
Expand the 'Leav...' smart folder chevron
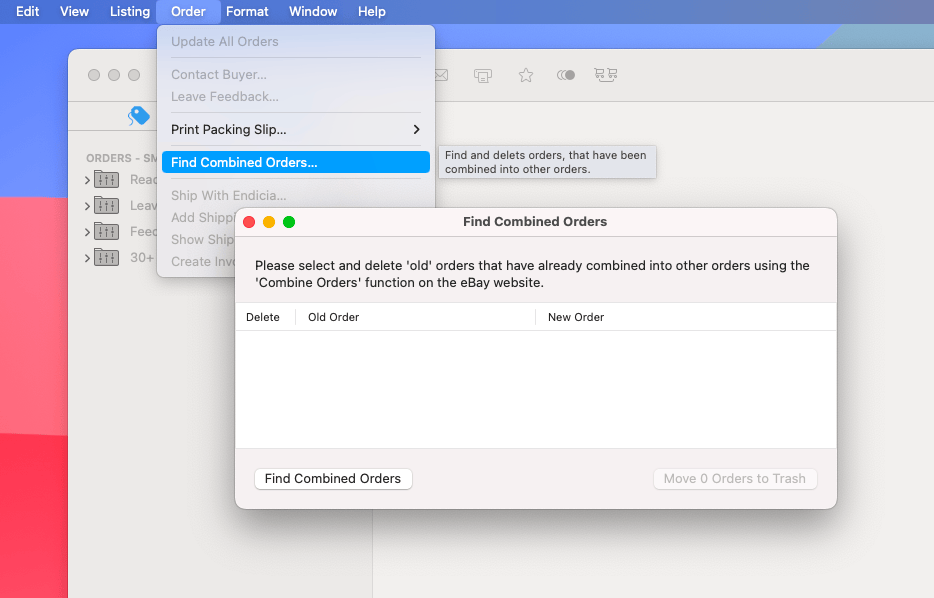tap(88, 206)
